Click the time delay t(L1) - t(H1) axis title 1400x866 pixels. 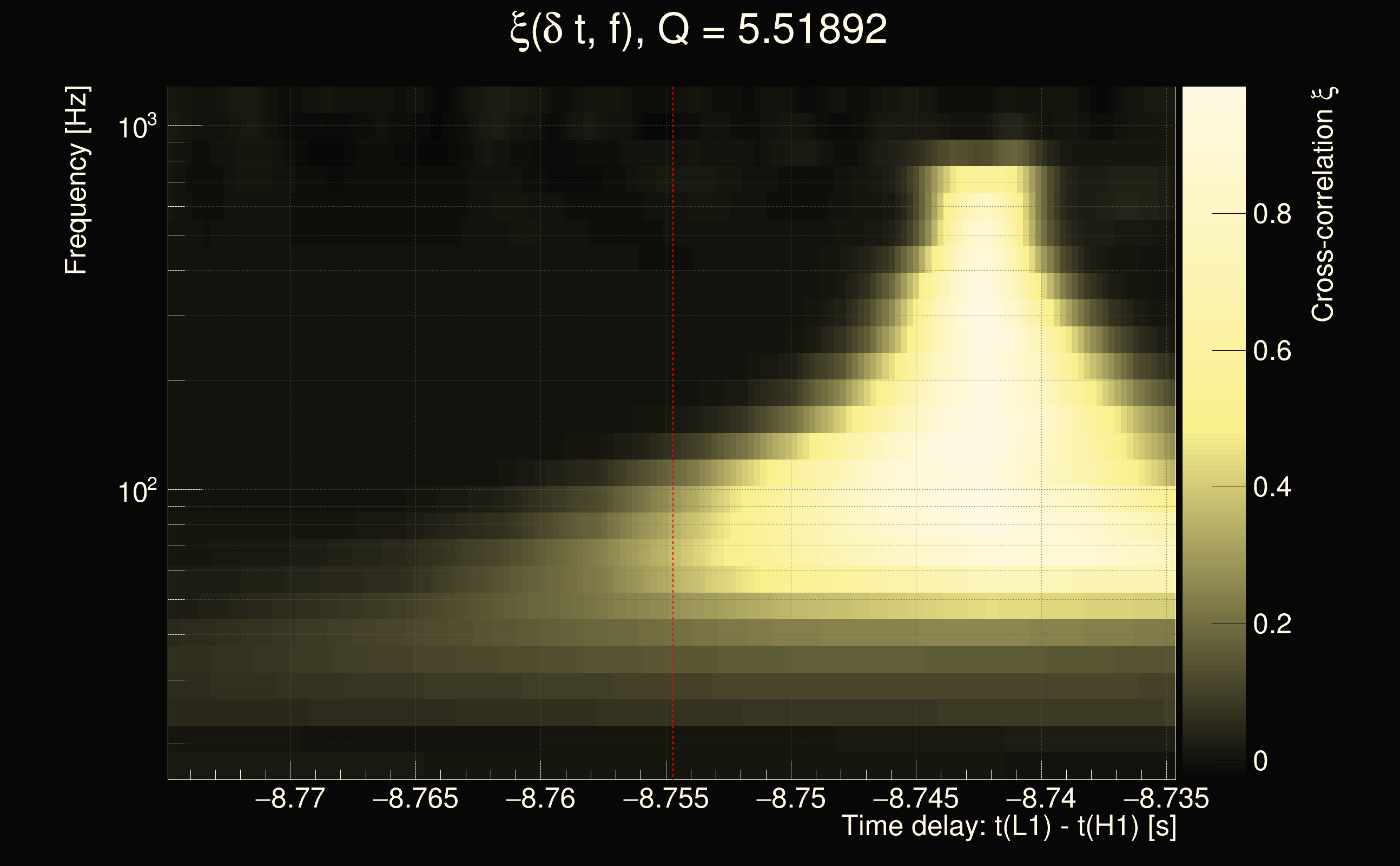[1009, 826]
